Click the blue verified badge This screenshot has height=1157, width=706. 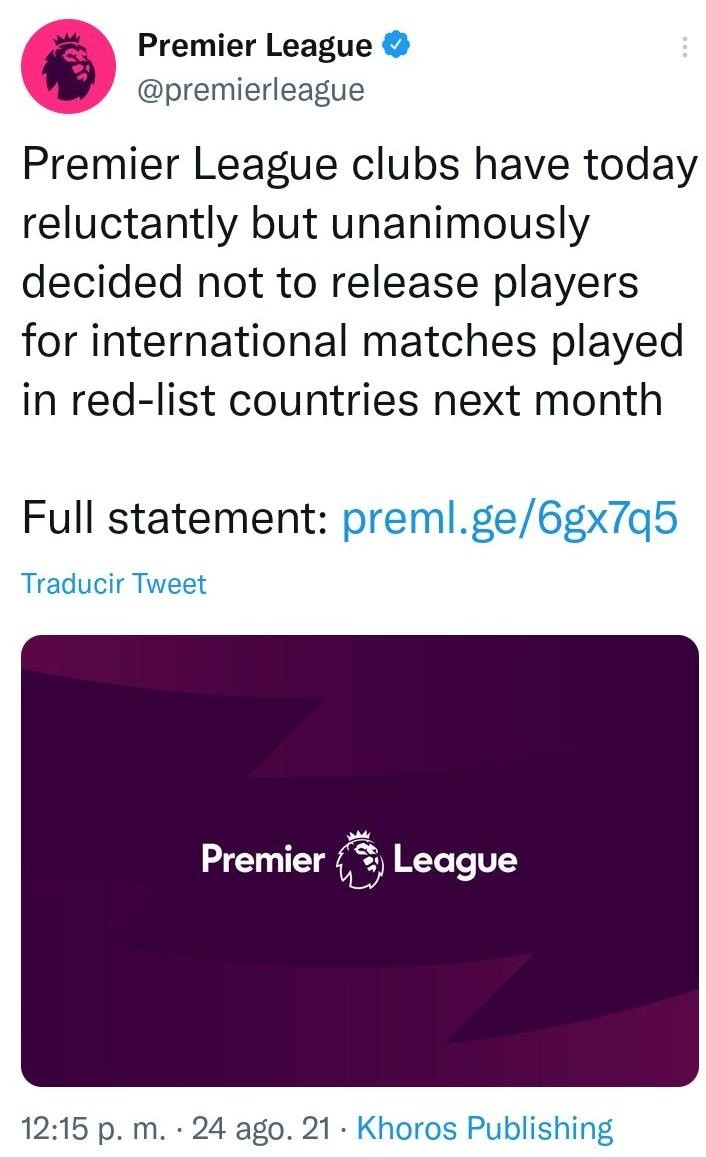point(394,45)
